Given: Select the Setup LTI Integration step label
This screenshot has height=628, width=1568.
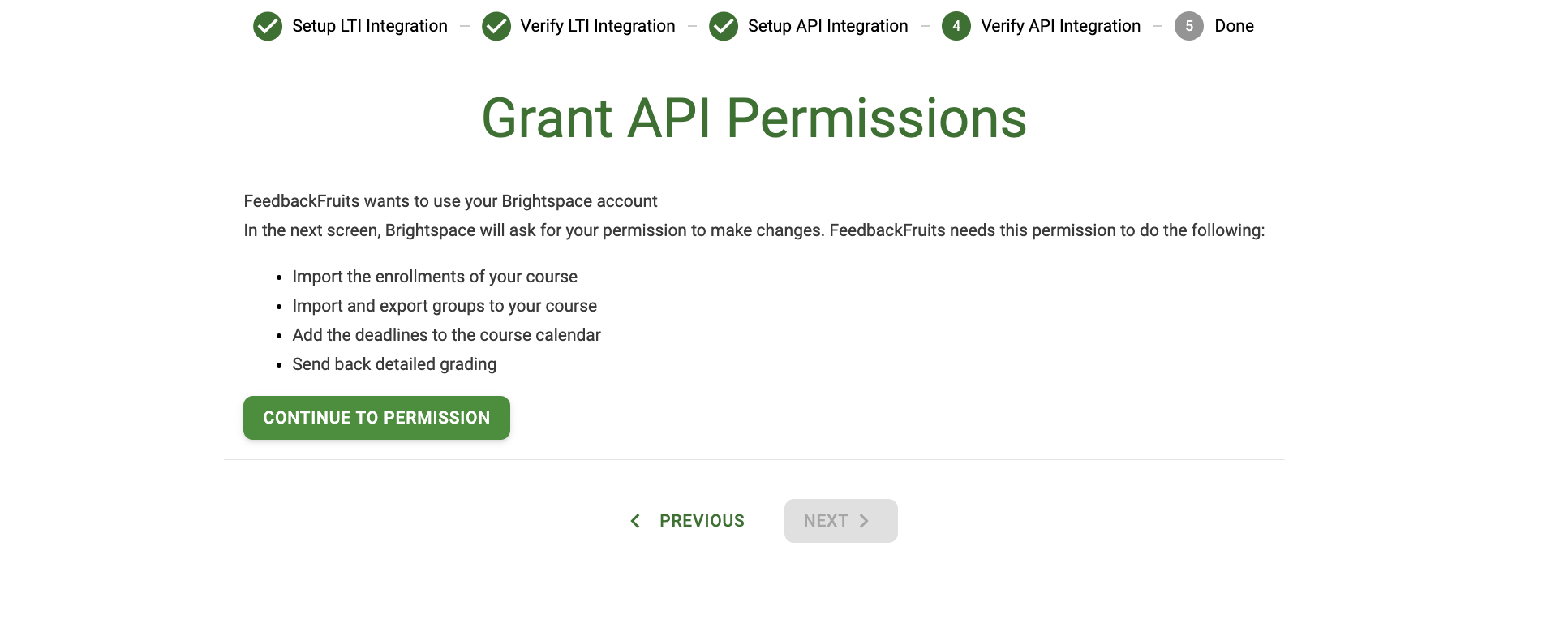Looking at the screenshot, I should [370, 26].
